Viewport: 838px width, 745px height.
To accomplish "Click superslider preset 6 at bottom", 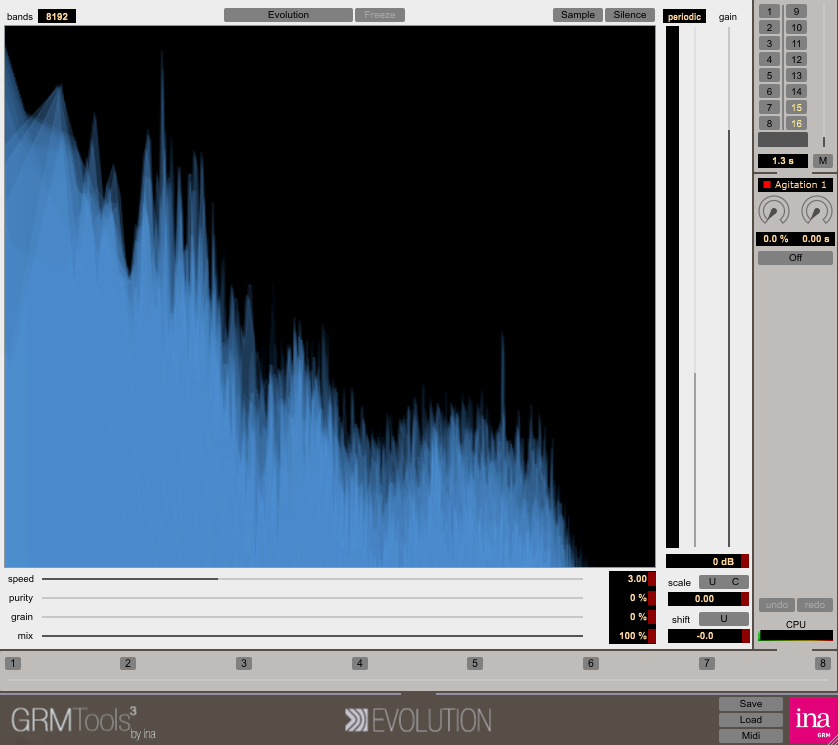I will pos(591,664).
